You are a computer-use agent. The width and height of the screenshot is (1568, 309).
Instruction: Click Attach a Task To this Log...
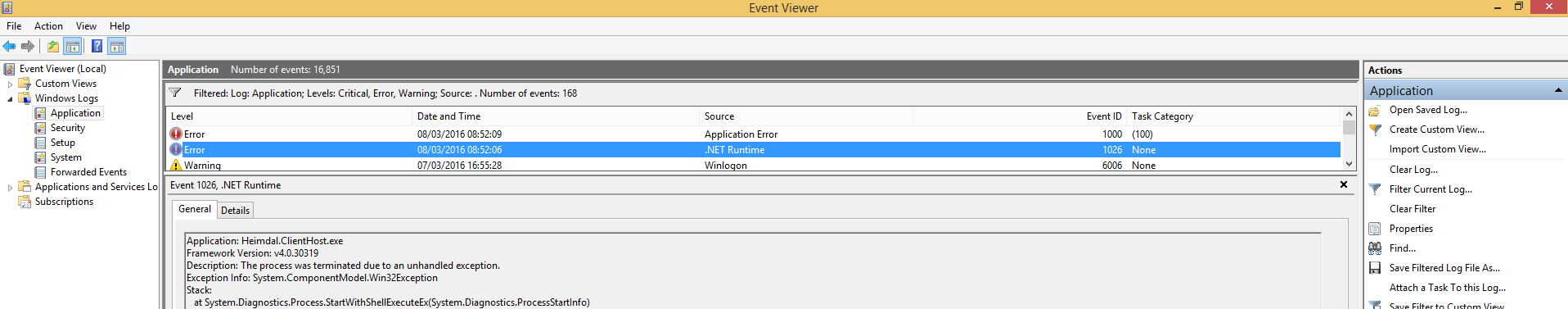click(x=1447, y=288)
